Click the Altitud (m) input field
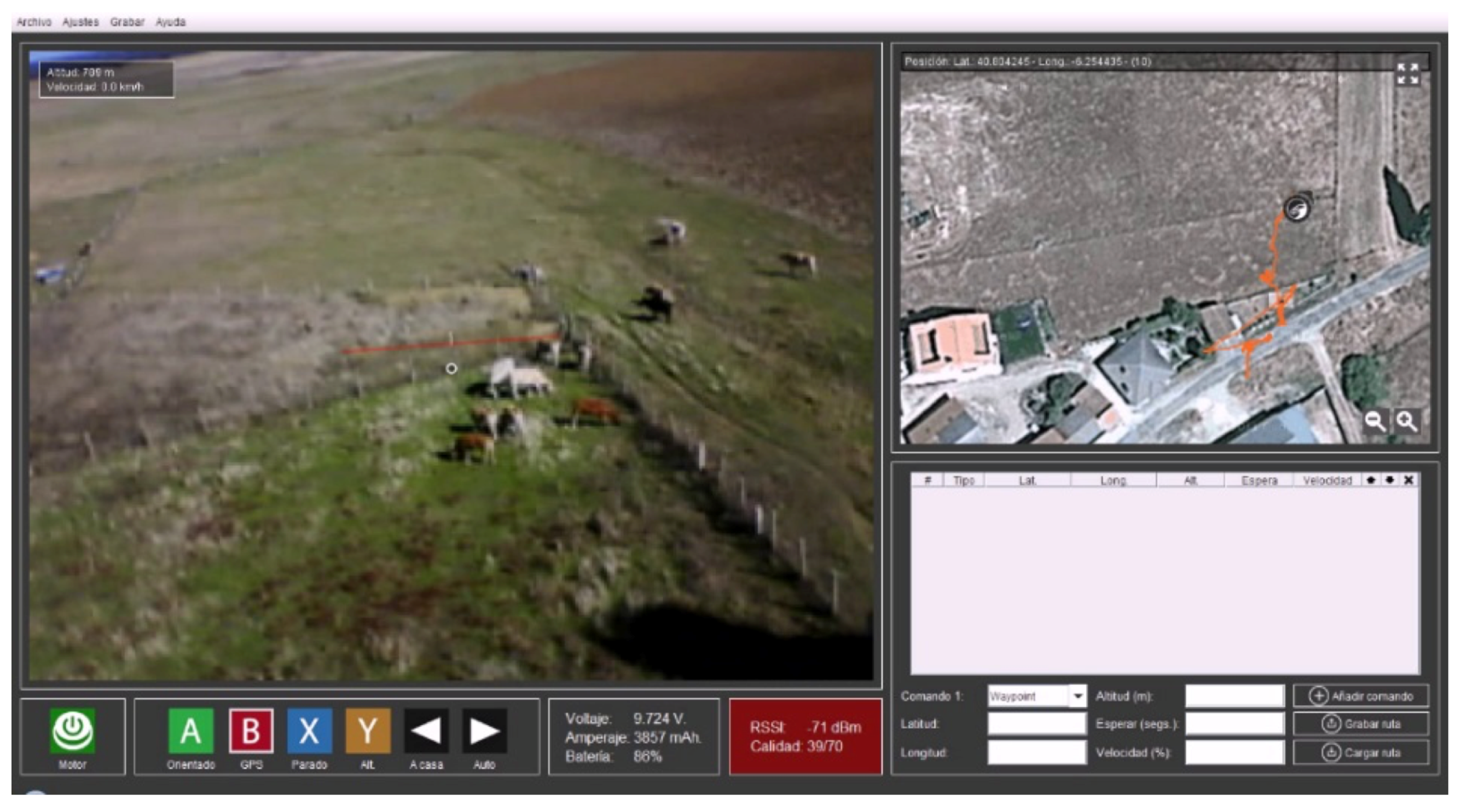The image size is (1461, 812). coord(1234,696)
